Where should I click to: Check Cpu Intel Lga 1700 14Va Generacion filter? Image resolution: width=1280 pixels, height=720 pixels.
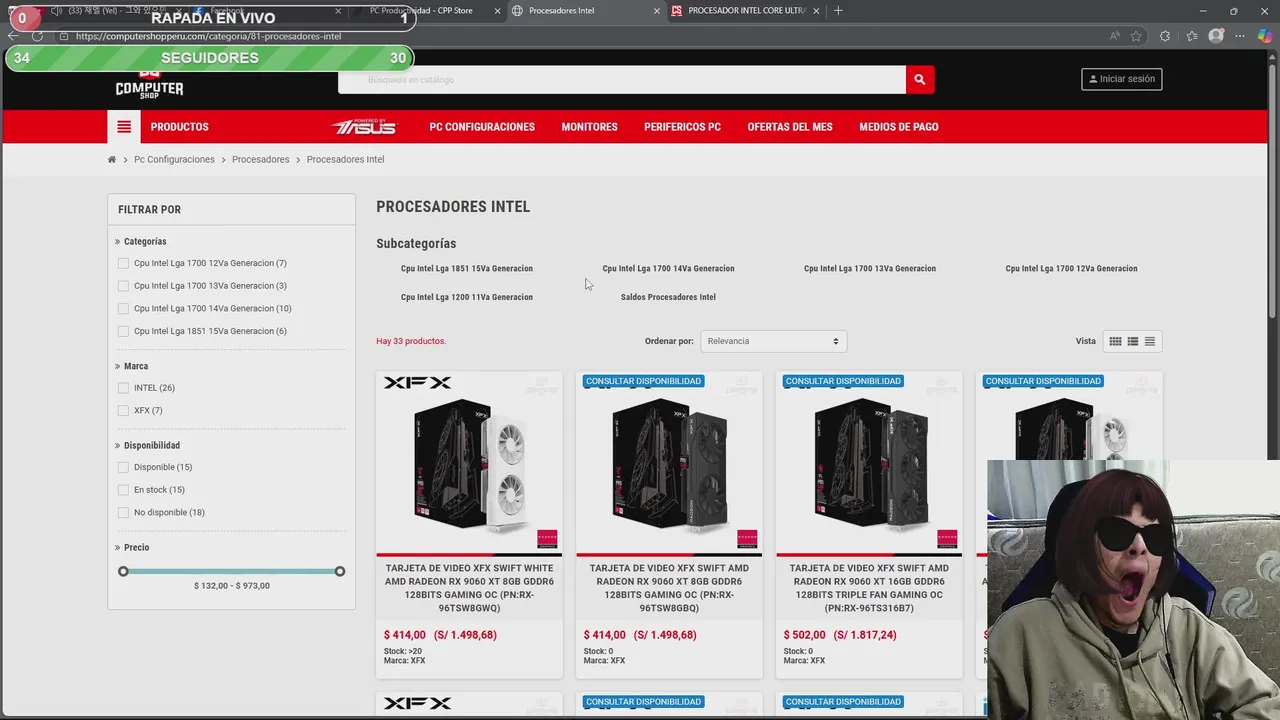123,309
